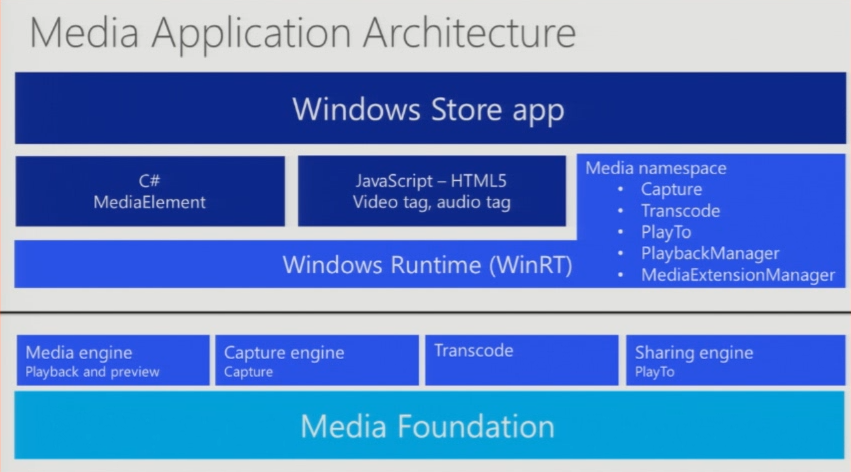This screenshot has height=472, width=851.
Task: Click the 'Capture engine' block
Action: coord(317,360)
